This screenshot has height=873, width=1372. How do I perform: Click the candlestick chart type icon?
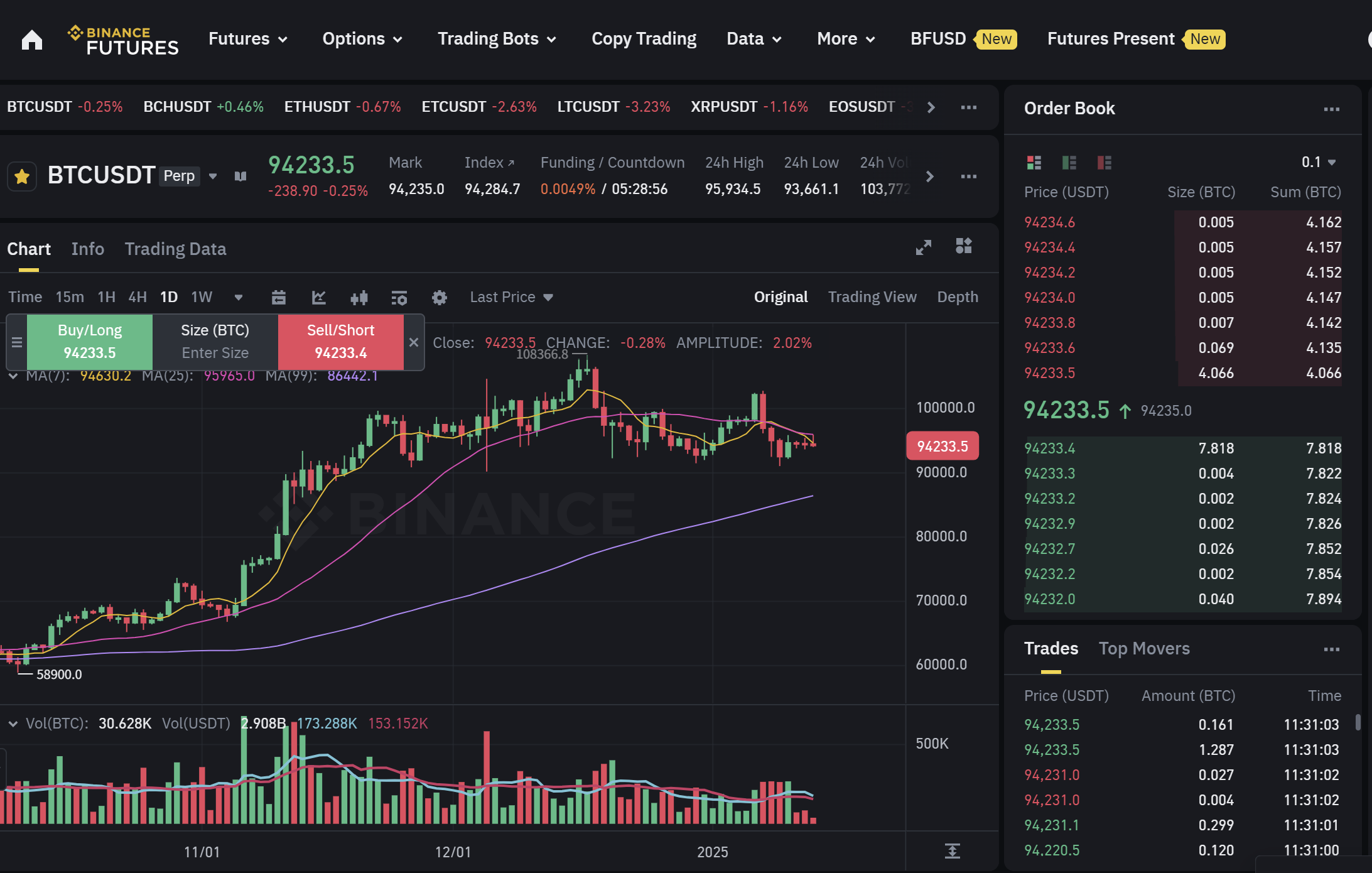pyautogui.click(x=359, y=297)
